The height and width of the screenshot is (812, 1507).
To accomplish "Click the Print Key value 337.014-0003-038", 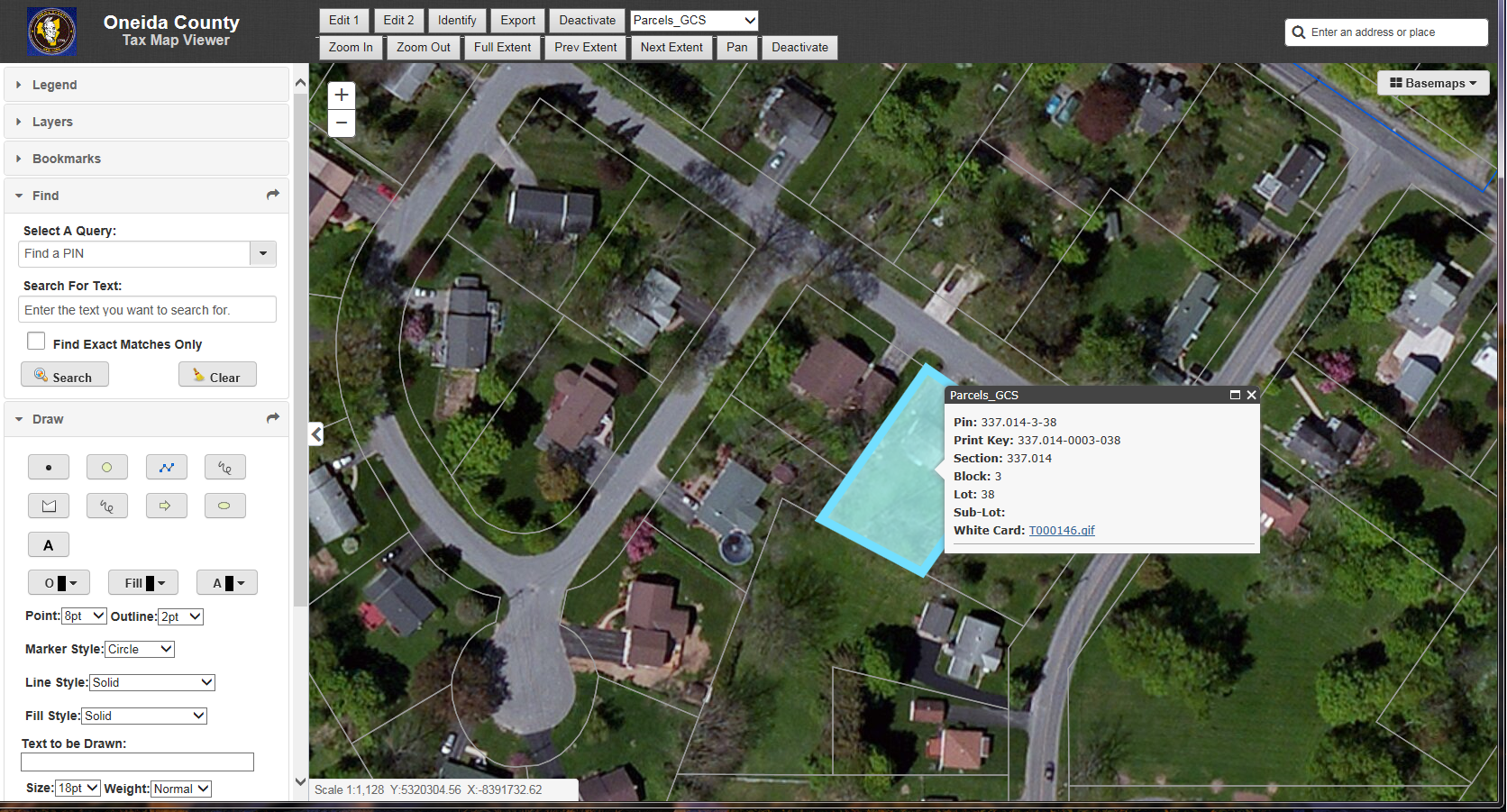I will point(1069,440).
